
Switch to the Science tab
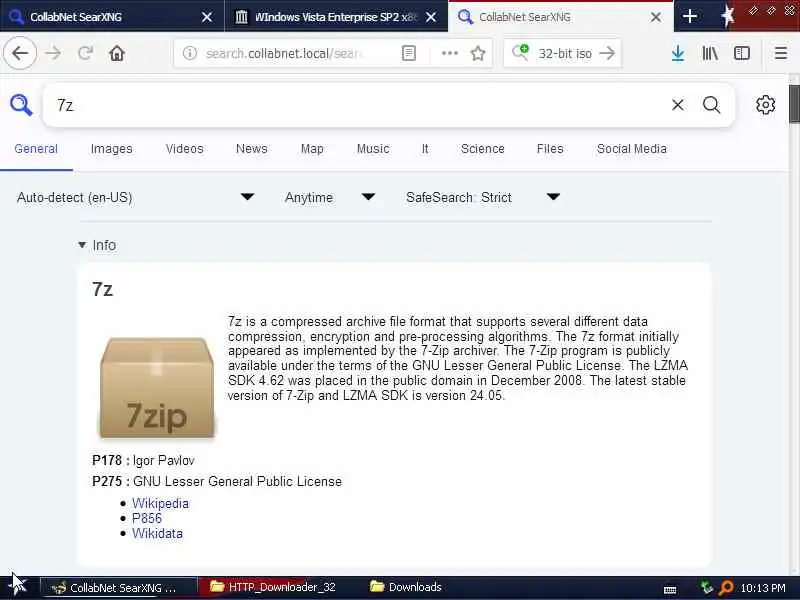[482, 149]
